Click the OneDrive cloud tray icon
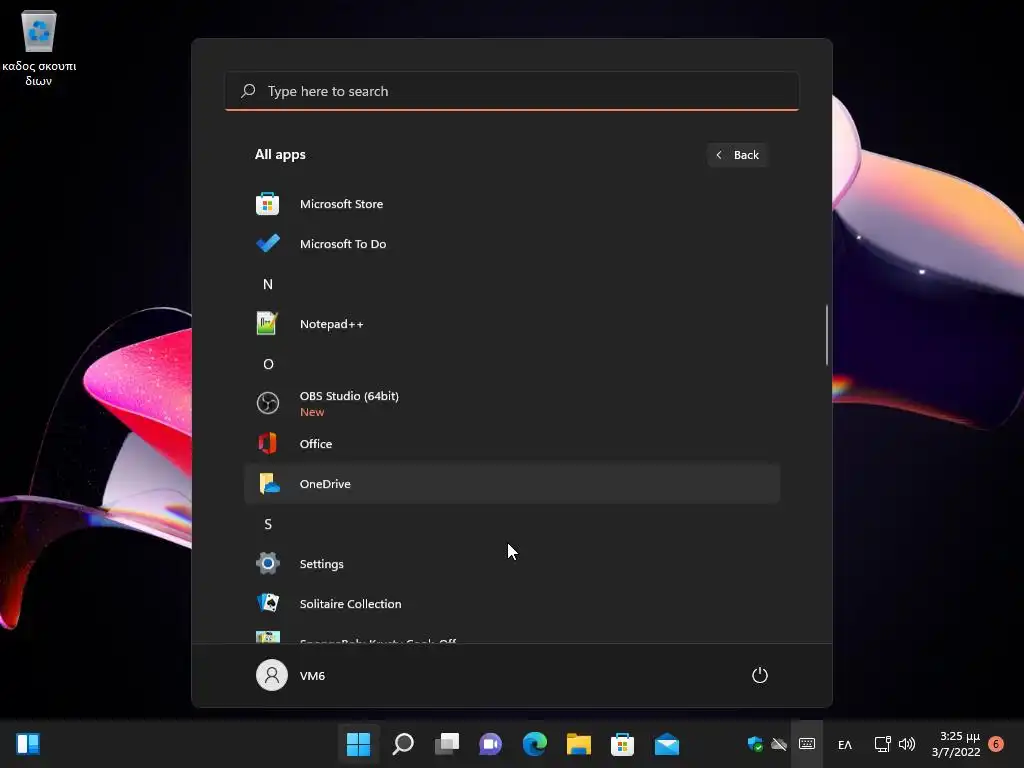Image resolution: width=1024 pixels, height=768 pixels. tap(778, 744)
